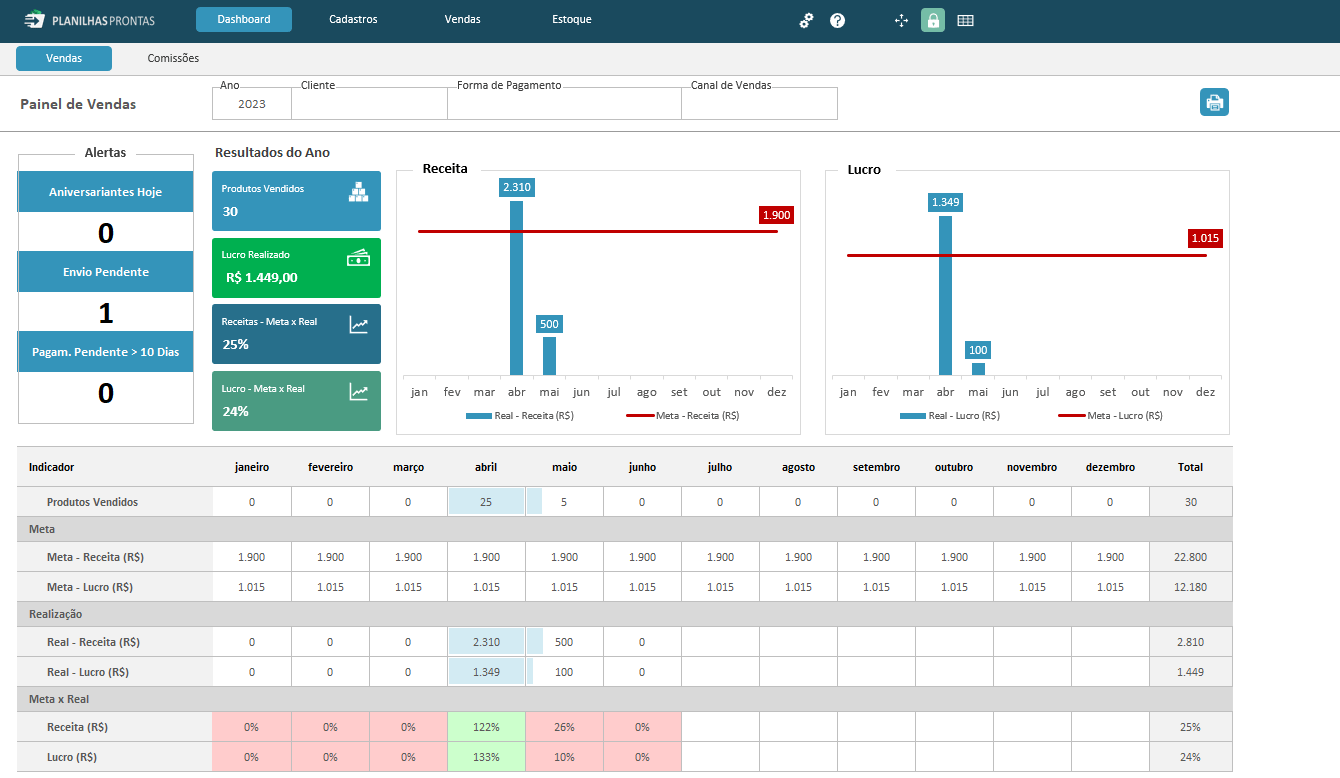Go to the Cadastros menu

tap(353, 19)
